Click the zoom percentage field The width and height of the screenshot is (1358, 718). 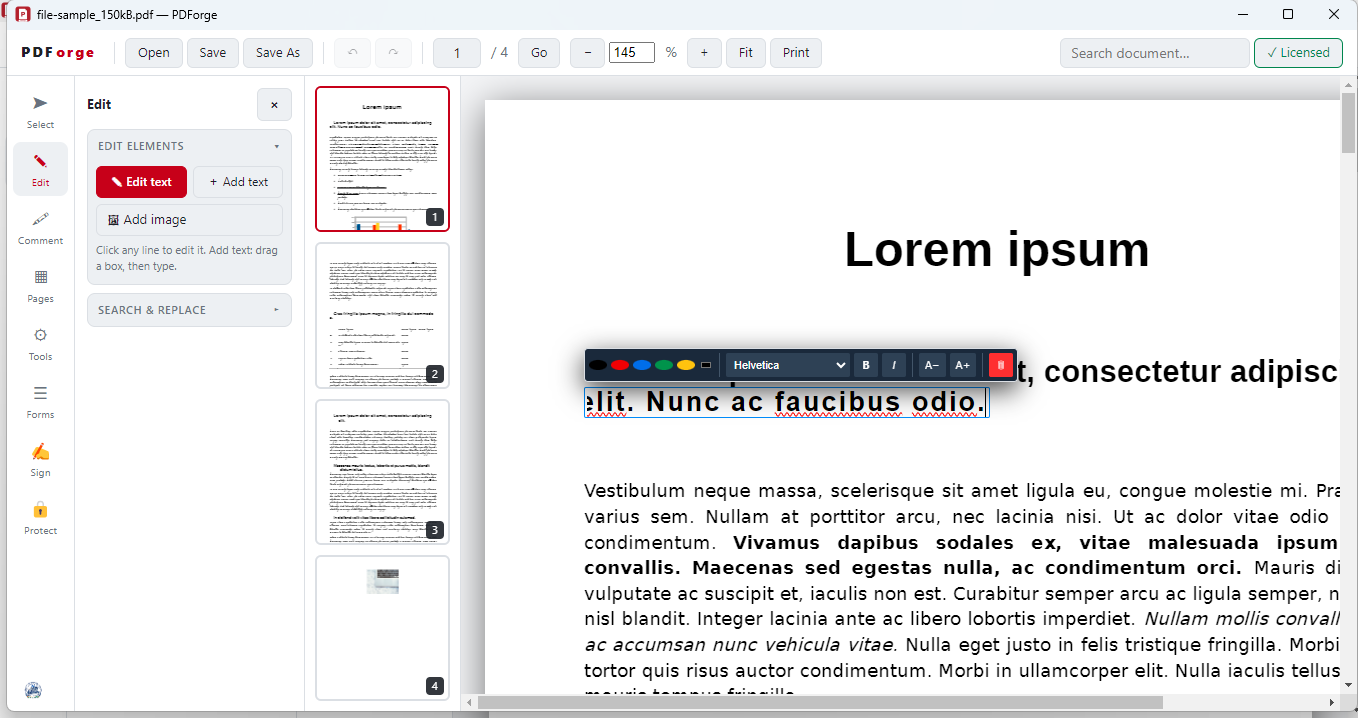click(x=632, y=53)
